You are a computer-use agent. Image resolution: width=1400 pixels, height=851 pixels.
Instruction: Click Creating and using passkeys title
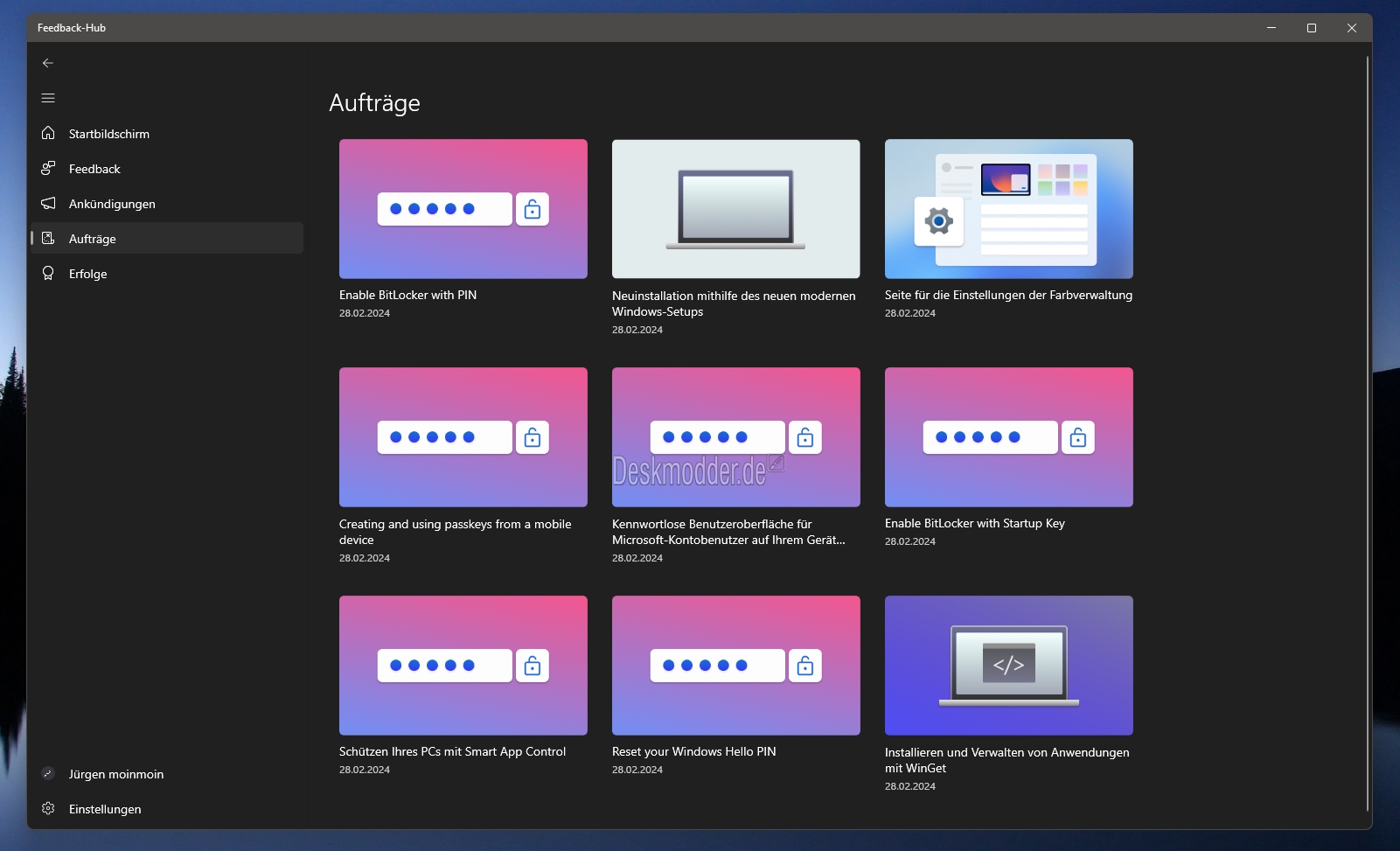pyautogui.click(x=455, y=532)
